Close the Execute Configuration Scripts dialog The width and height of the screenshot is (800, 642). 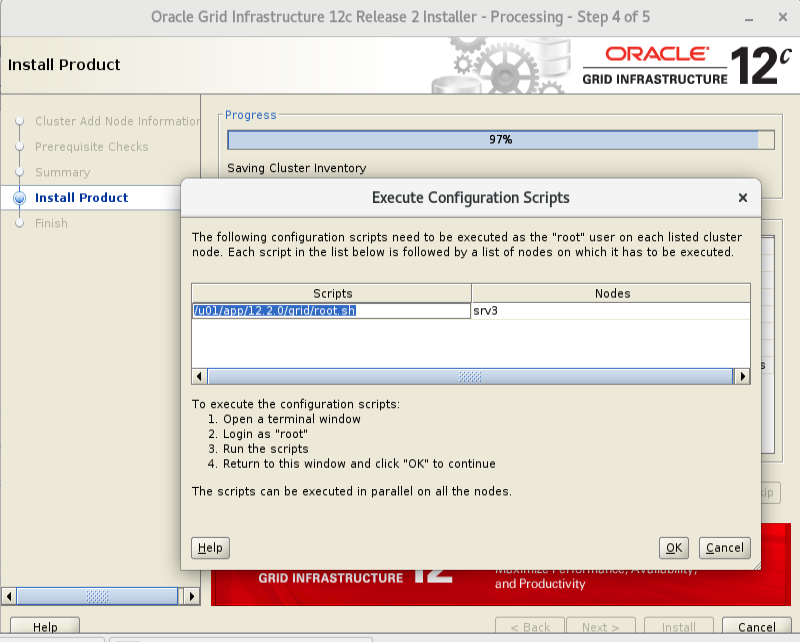tap(743, 197)
